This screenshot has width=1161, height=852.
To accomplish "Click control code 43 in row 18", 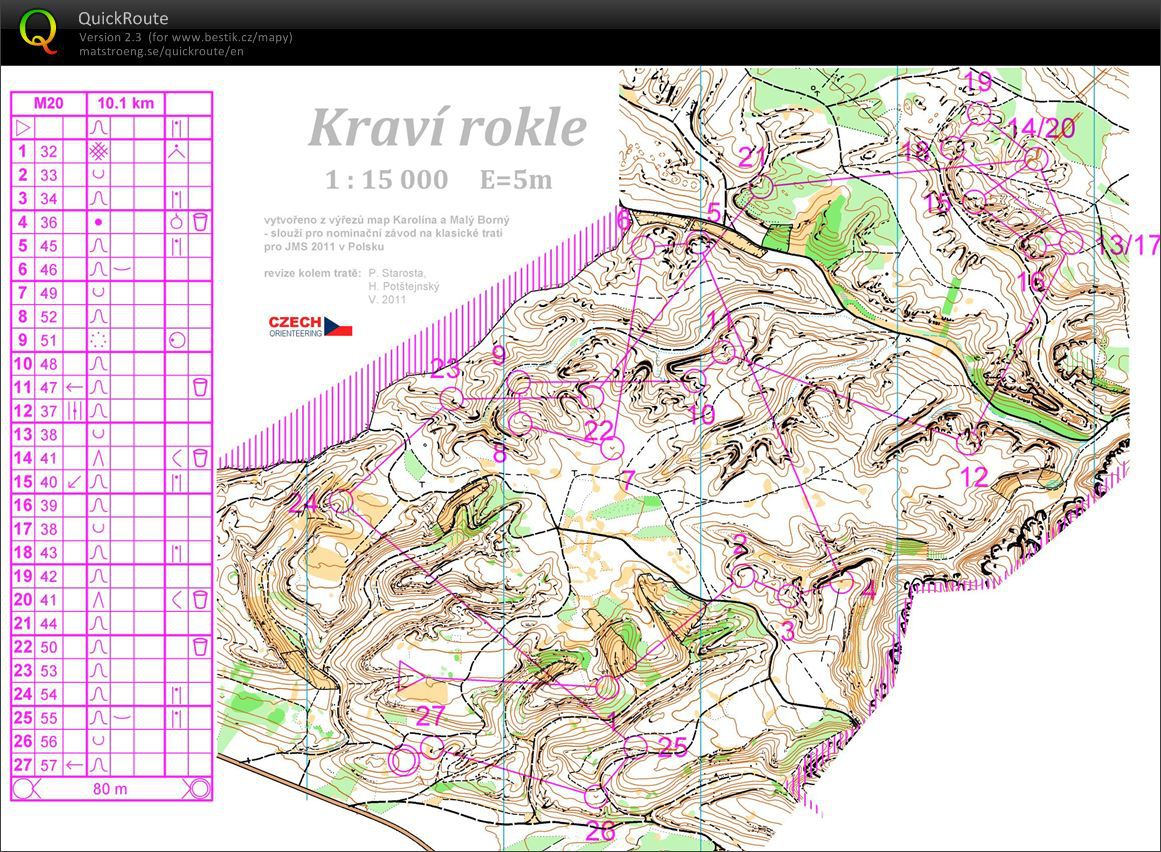I will [x=49, y=553].
